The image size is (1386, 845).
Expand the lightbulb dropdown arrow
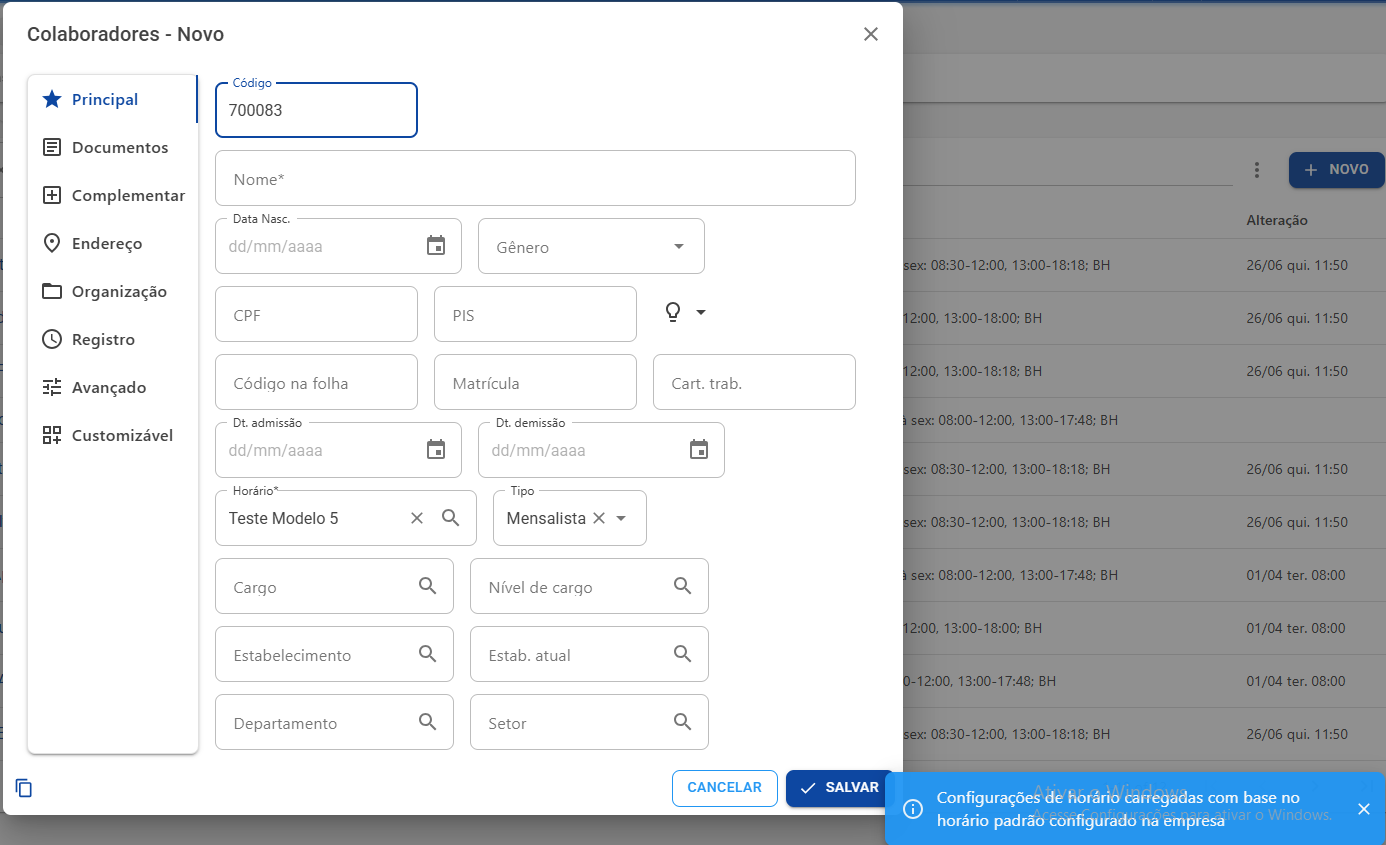[701, 313]
